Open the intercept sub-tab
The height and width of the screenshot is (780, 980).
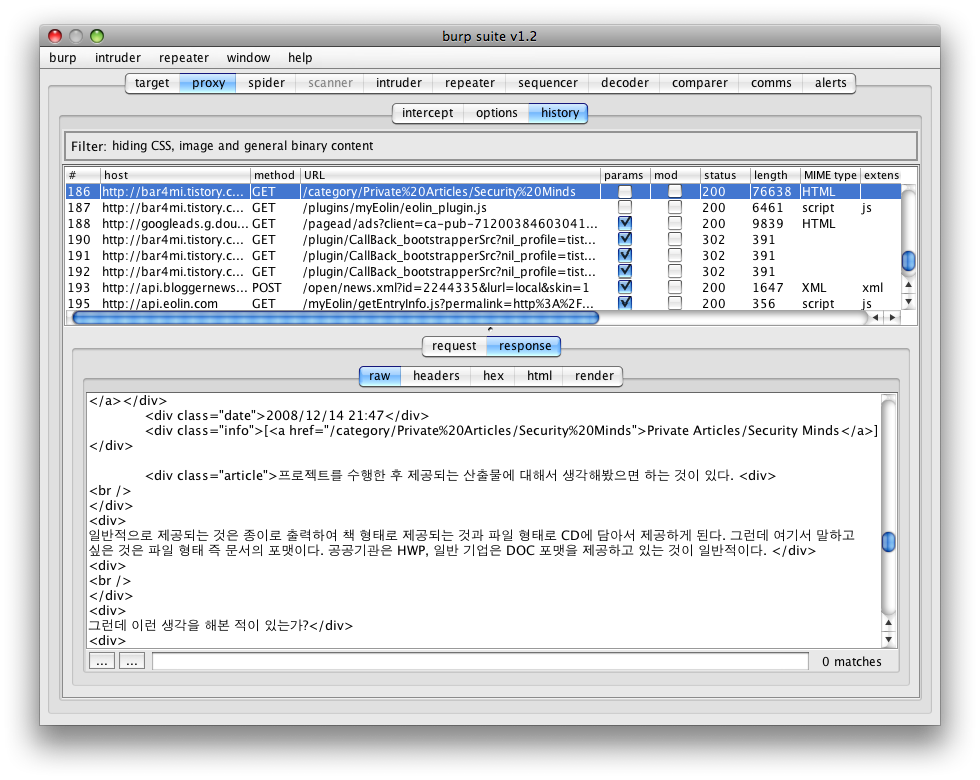428,112
